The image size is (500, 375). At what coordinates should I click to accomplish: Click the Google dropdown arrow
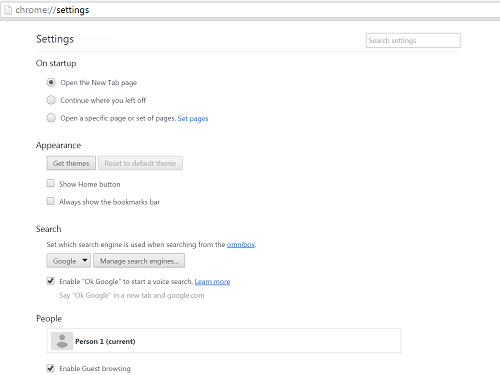click(85, 260)
